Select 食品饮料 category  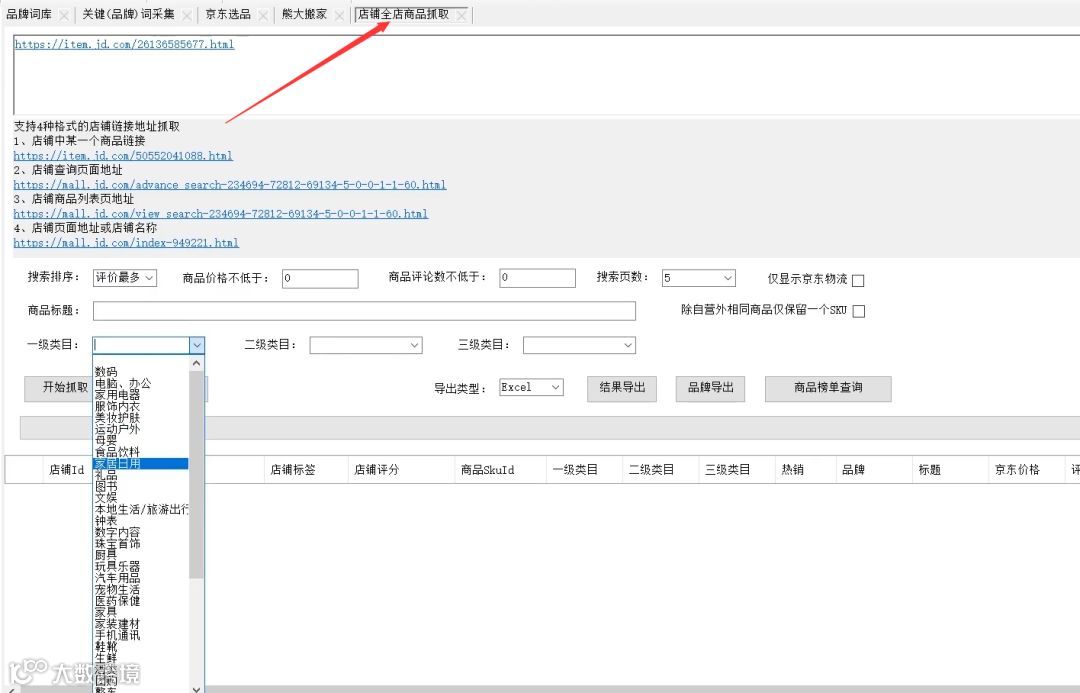point(117,452)
